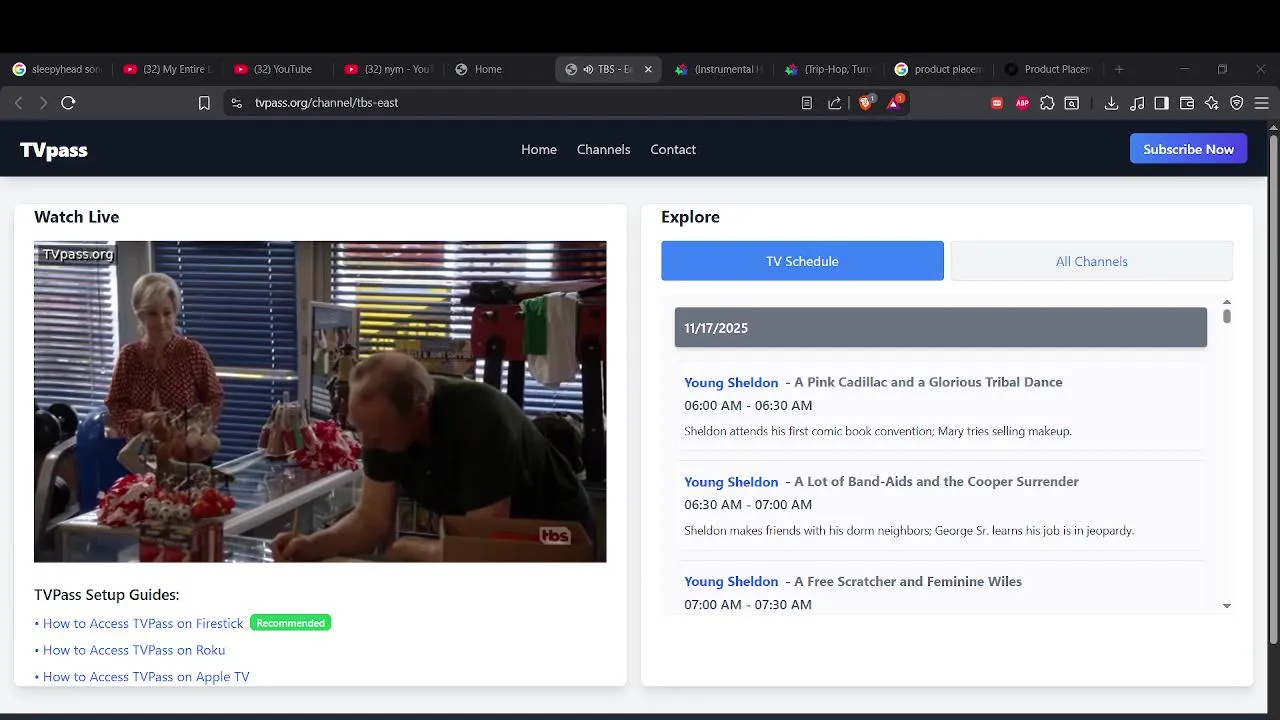Open How to Access TVPass on Roku

tap(134, 650)
